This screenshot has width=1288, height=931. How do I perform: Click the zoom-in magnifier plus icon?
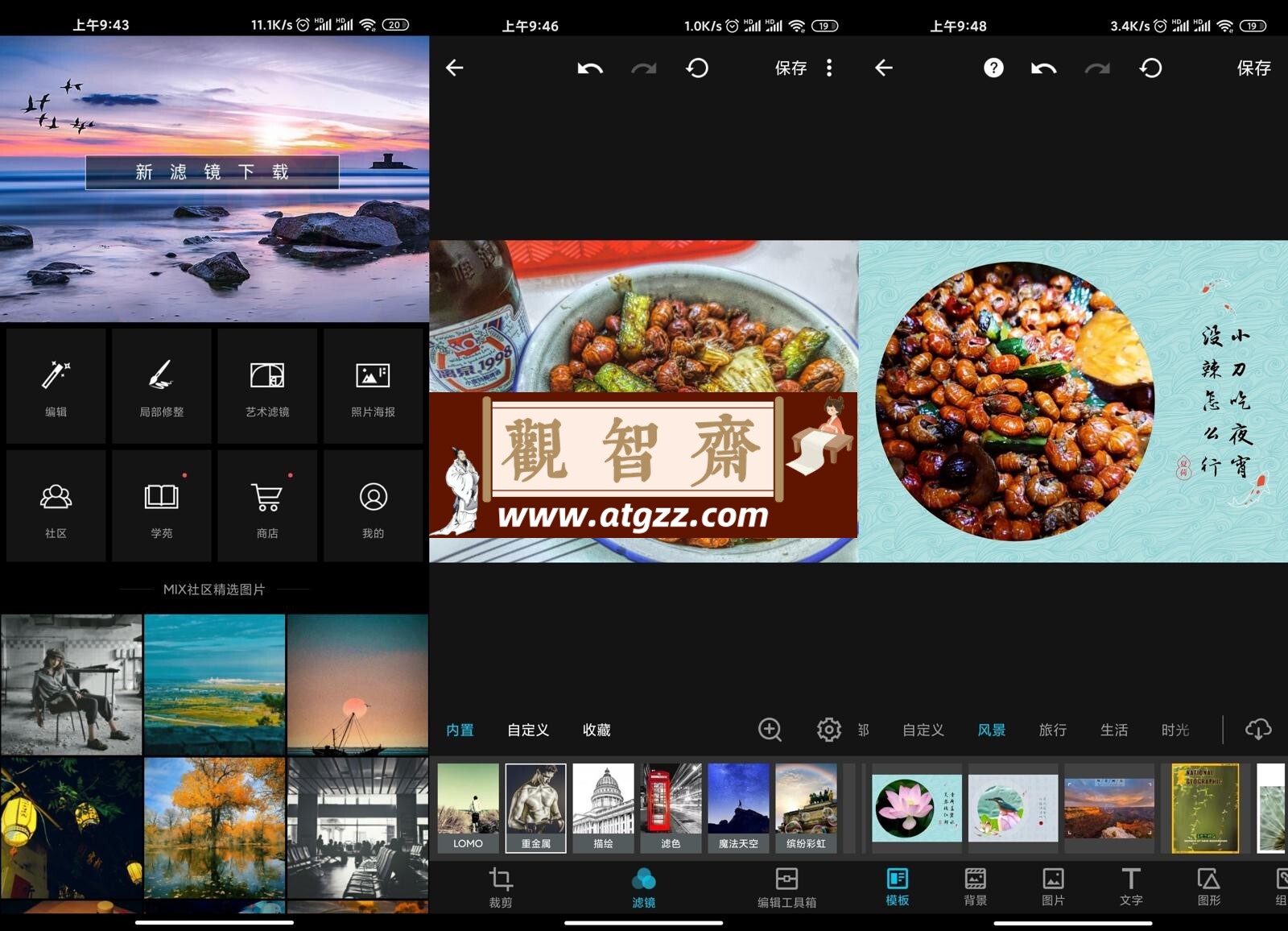click(770, 730)
